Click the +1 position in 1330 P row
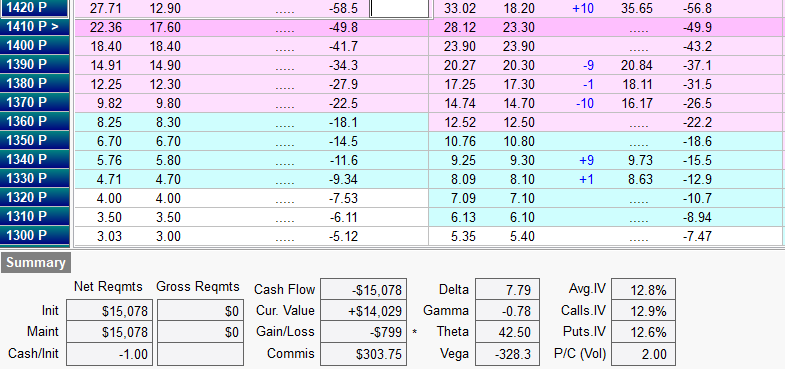Screen dimensions: 785x369 (586, 180)
